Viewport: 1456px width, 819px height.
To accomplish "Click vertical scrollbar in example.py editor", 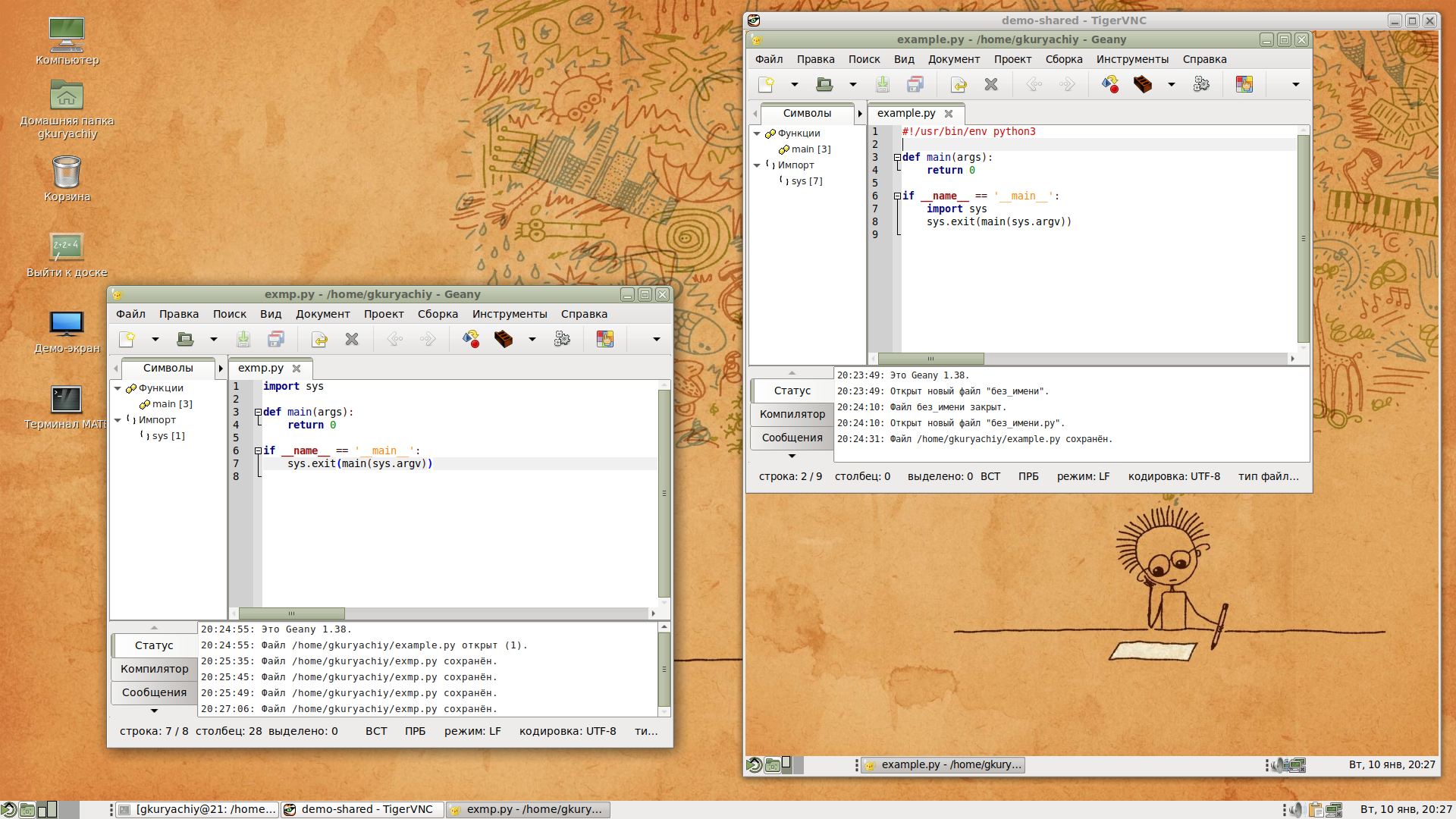I will [1304, 239].
